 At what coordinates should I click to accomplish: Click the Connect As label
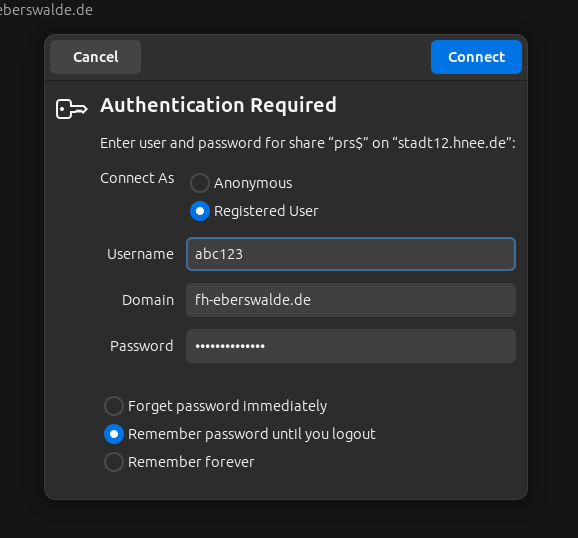pos(137,178)
